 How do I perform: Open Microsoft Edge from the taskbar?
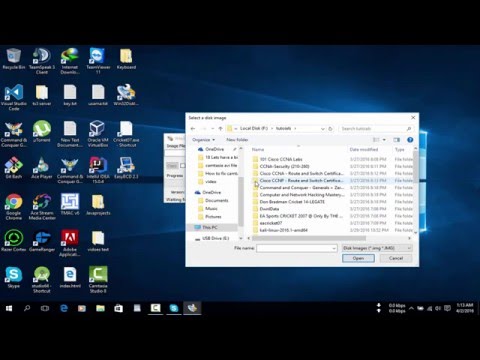pos(64,308)
